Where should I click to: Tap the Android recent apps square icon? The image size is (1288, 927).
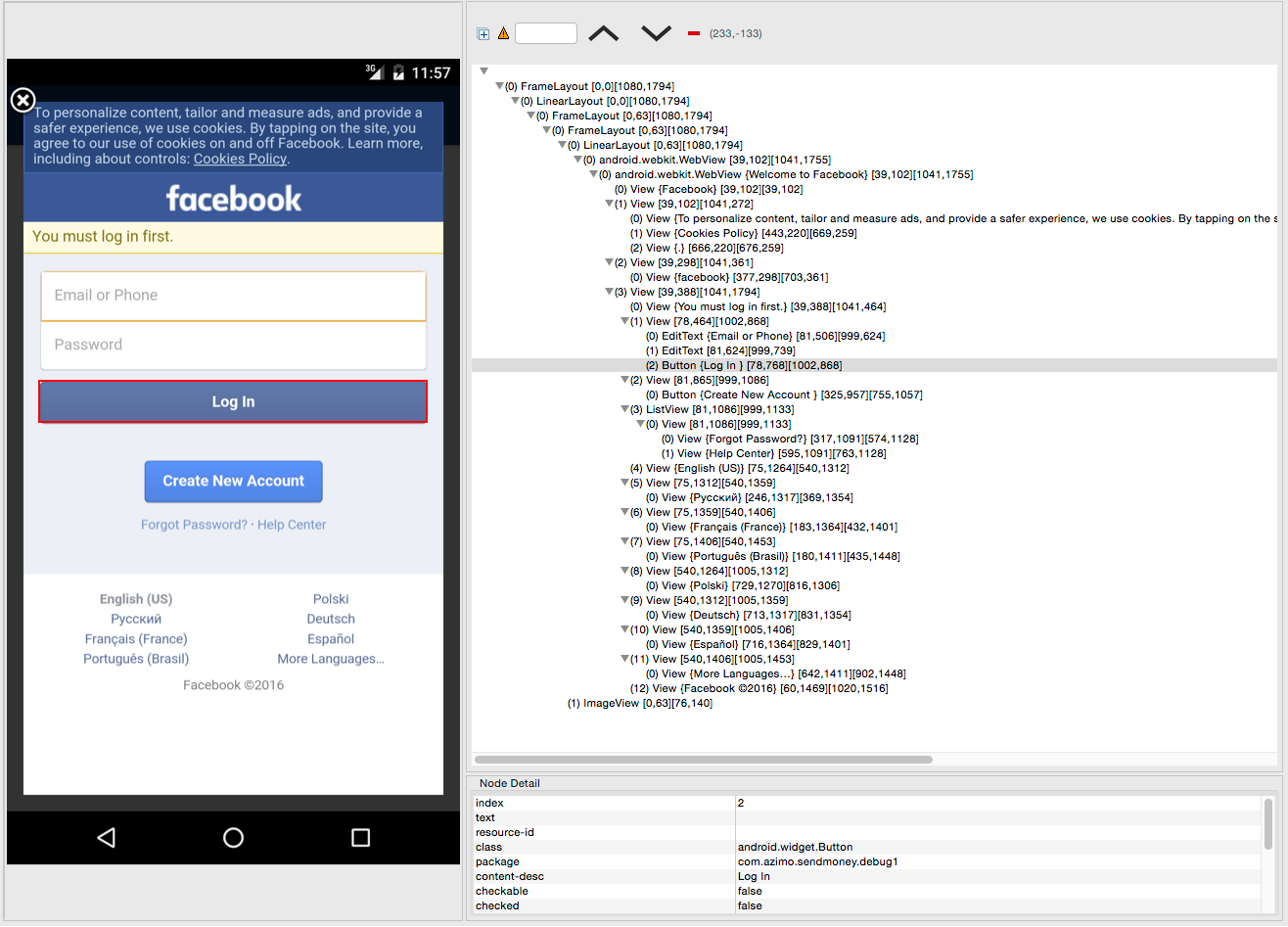360,837
